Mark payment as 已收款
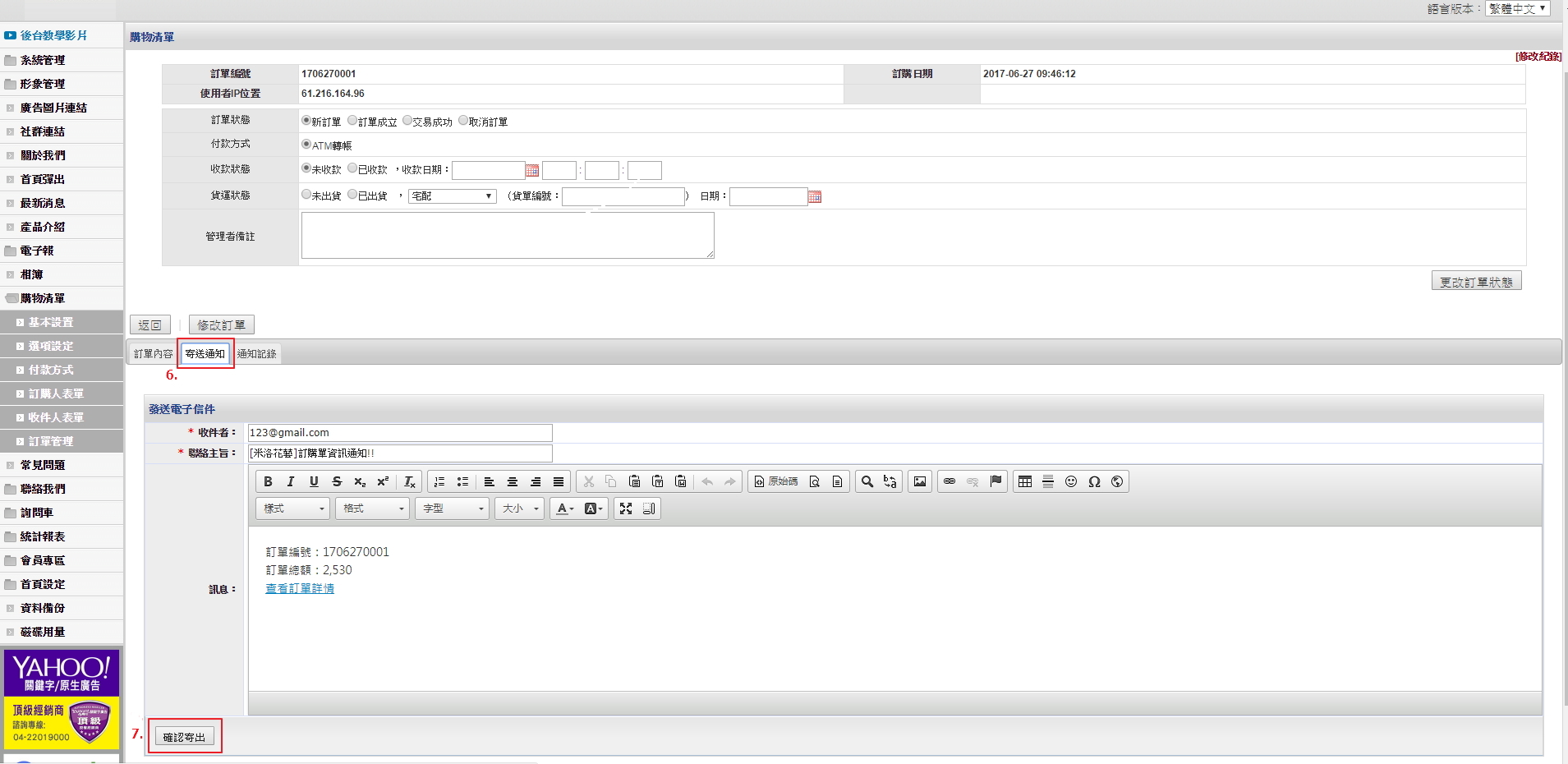This screenshot has width=1568, height=764. click(352, 168)
